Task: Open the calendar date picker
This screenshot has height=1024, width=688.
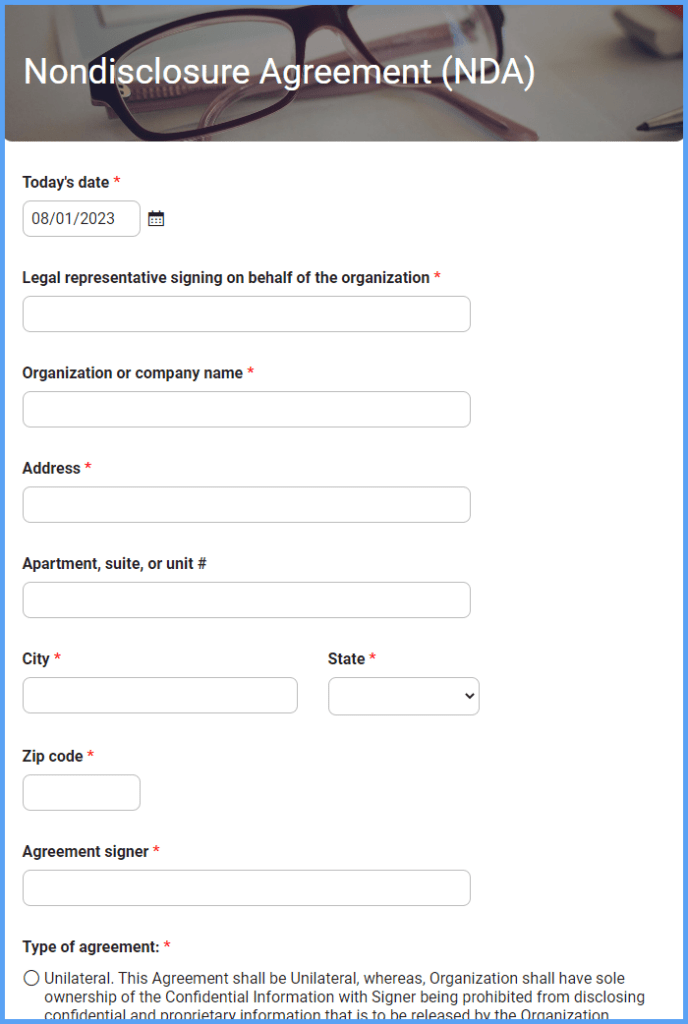Action: (156, 218)
